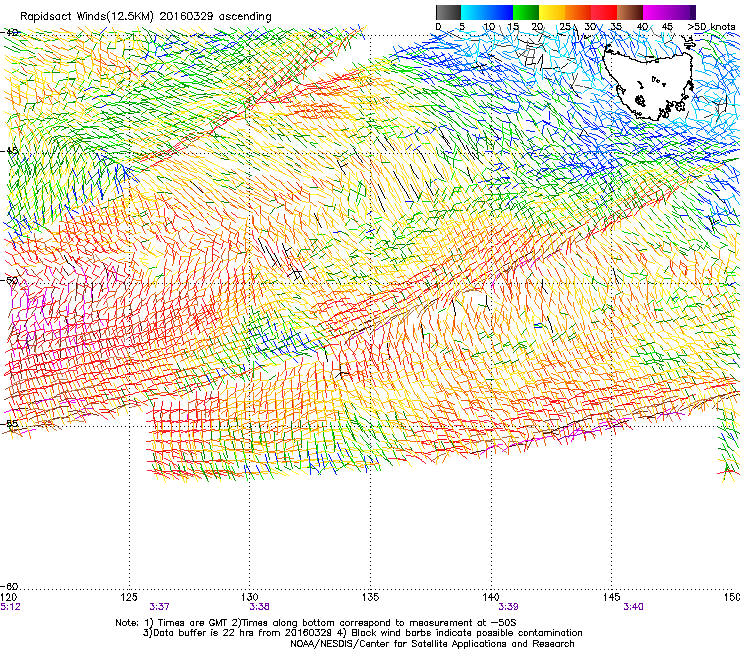Click the 3:40 pass time label
The image size is (740, 650).
tap(633, 607)
